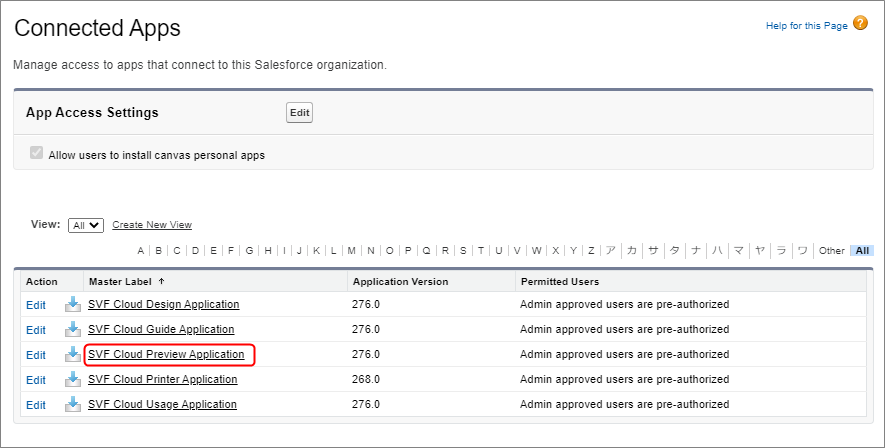Filter list by letter Y

(573, 251)
